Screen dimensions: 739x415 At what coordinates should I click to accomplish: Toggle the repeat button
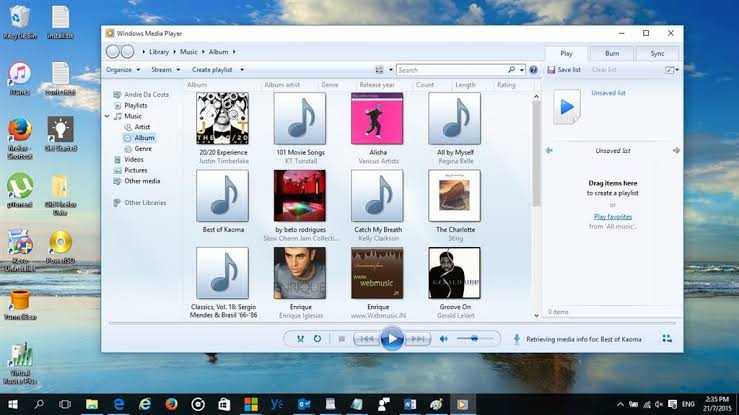click(x=317, y=339)
